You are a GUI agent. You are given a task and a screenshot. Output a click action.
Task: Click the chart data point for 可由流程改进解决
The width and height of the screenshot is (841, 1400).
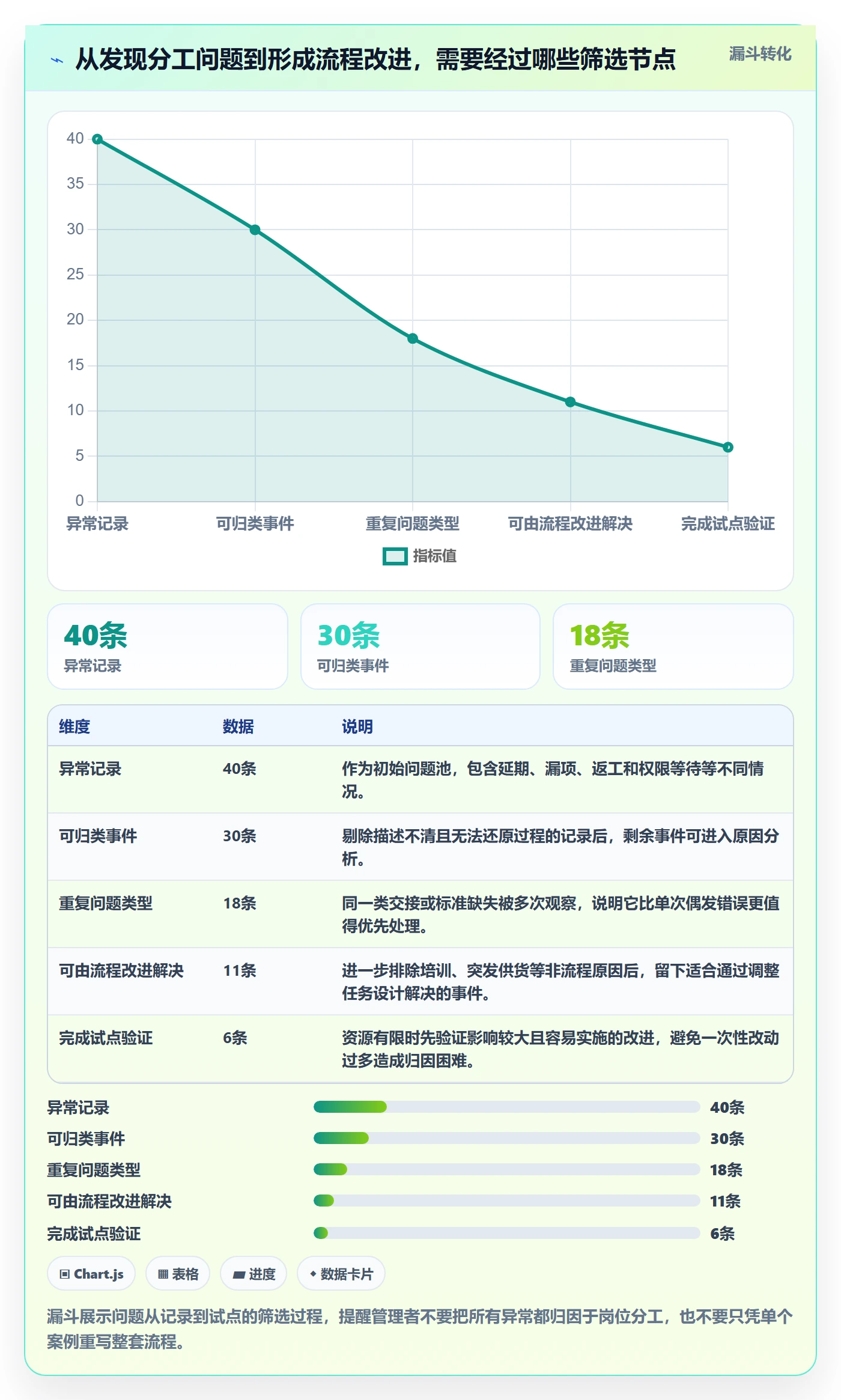click(x=570, y=402)
